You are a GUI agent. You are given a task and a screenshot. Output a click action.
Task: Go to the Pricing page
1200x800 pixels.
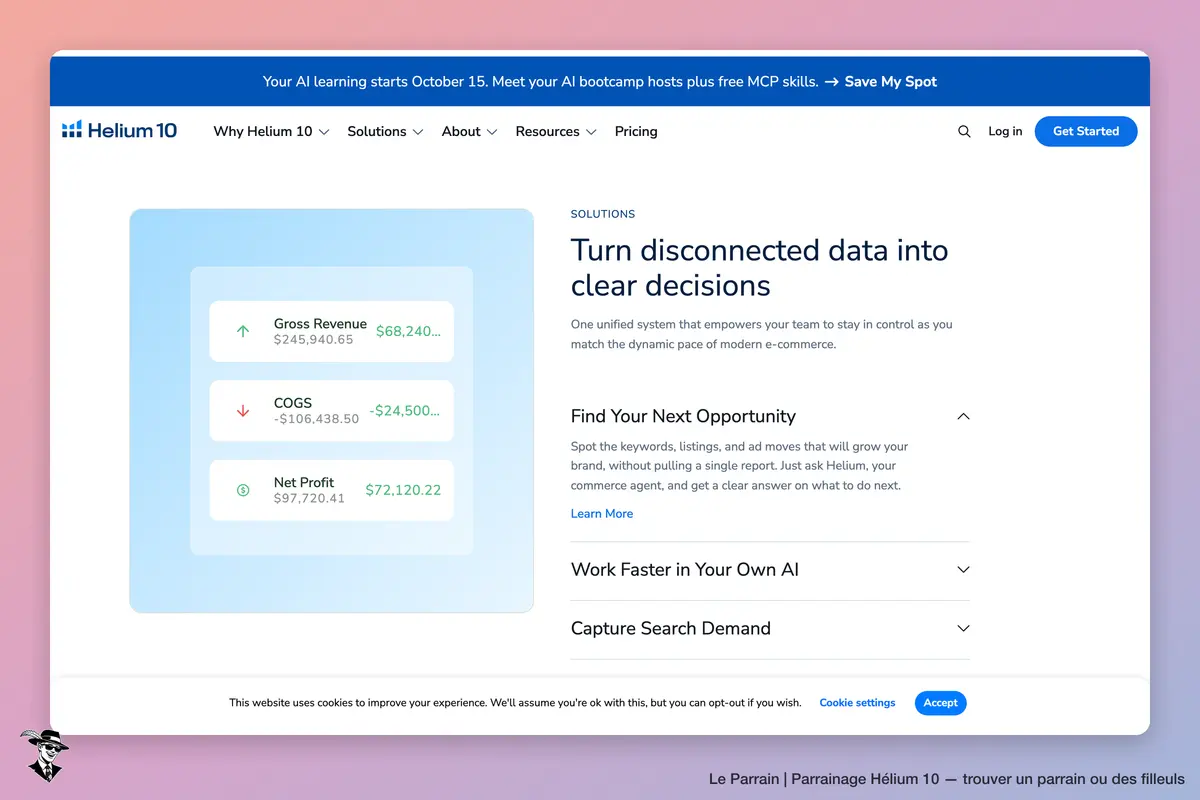[636, 131]
